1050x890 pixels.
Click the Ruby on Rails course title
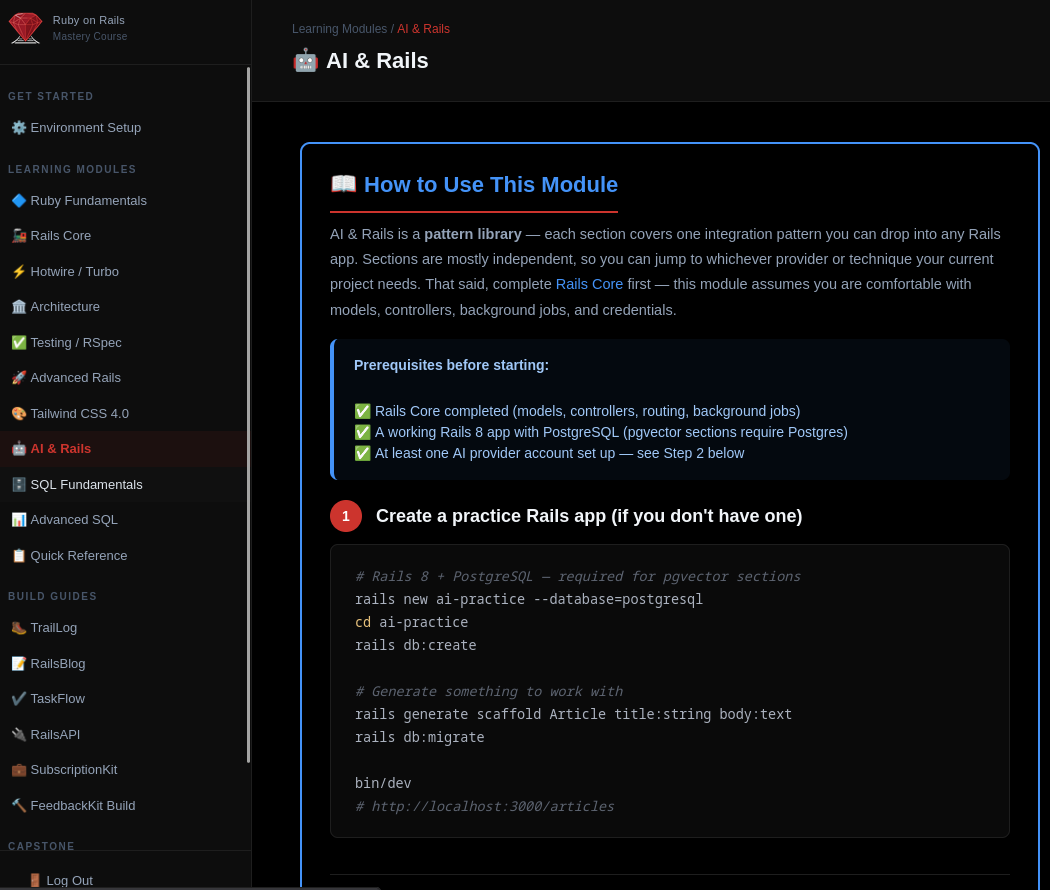[x=88, y=20]
